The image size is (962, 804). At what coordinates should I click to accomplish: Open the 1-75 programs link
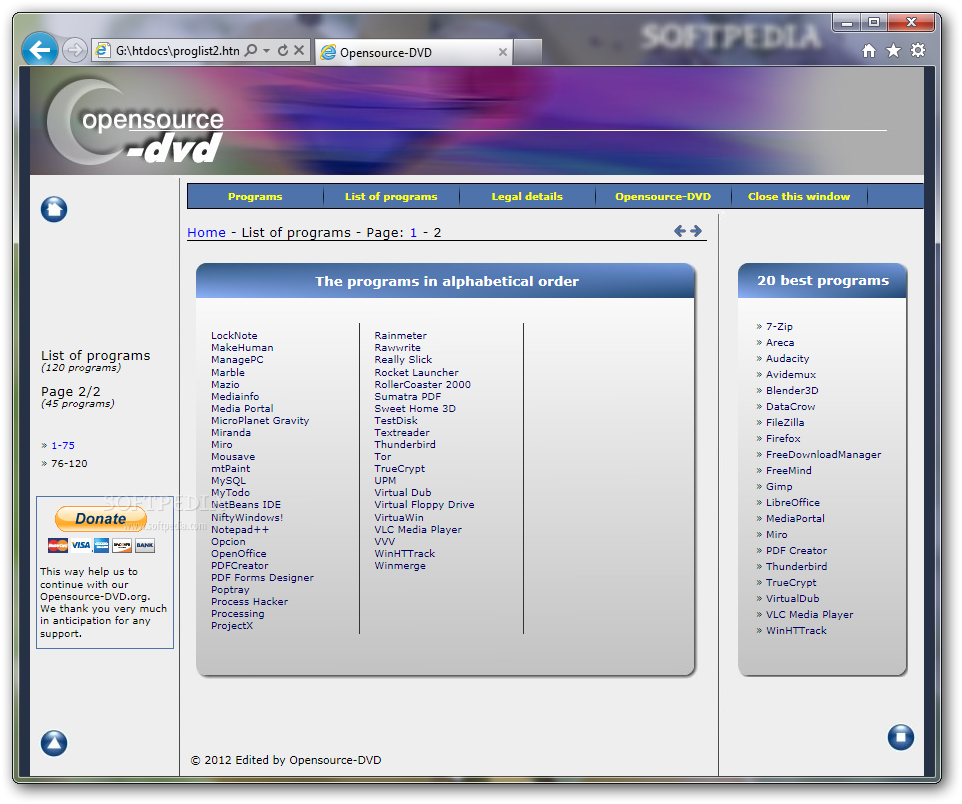pos(63,446)
